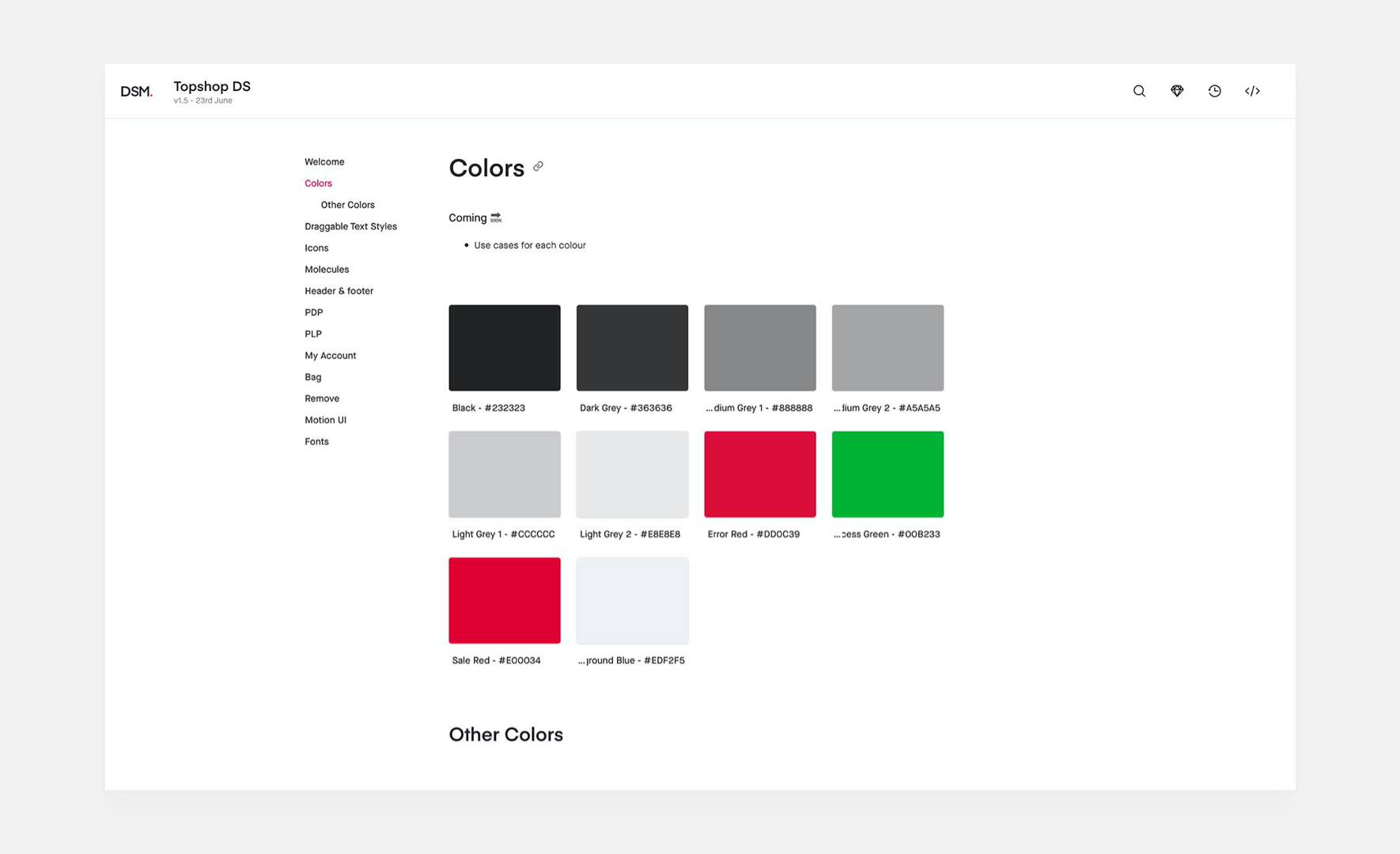Go to Other Colors subsection
This screenshot has height=854, width=1400.
pos(347,205)
